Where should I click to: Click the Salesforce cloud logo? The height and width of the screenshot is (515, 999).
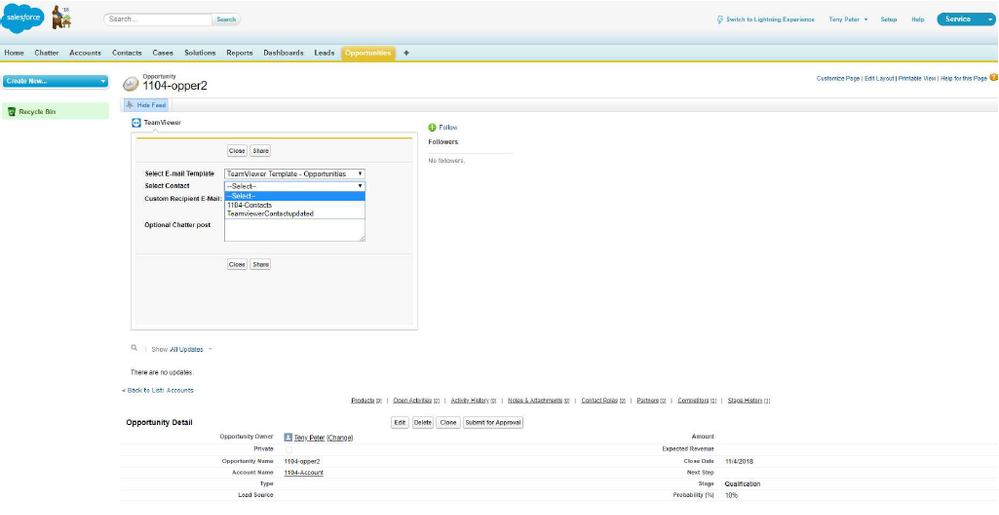(x=22, y=18)
